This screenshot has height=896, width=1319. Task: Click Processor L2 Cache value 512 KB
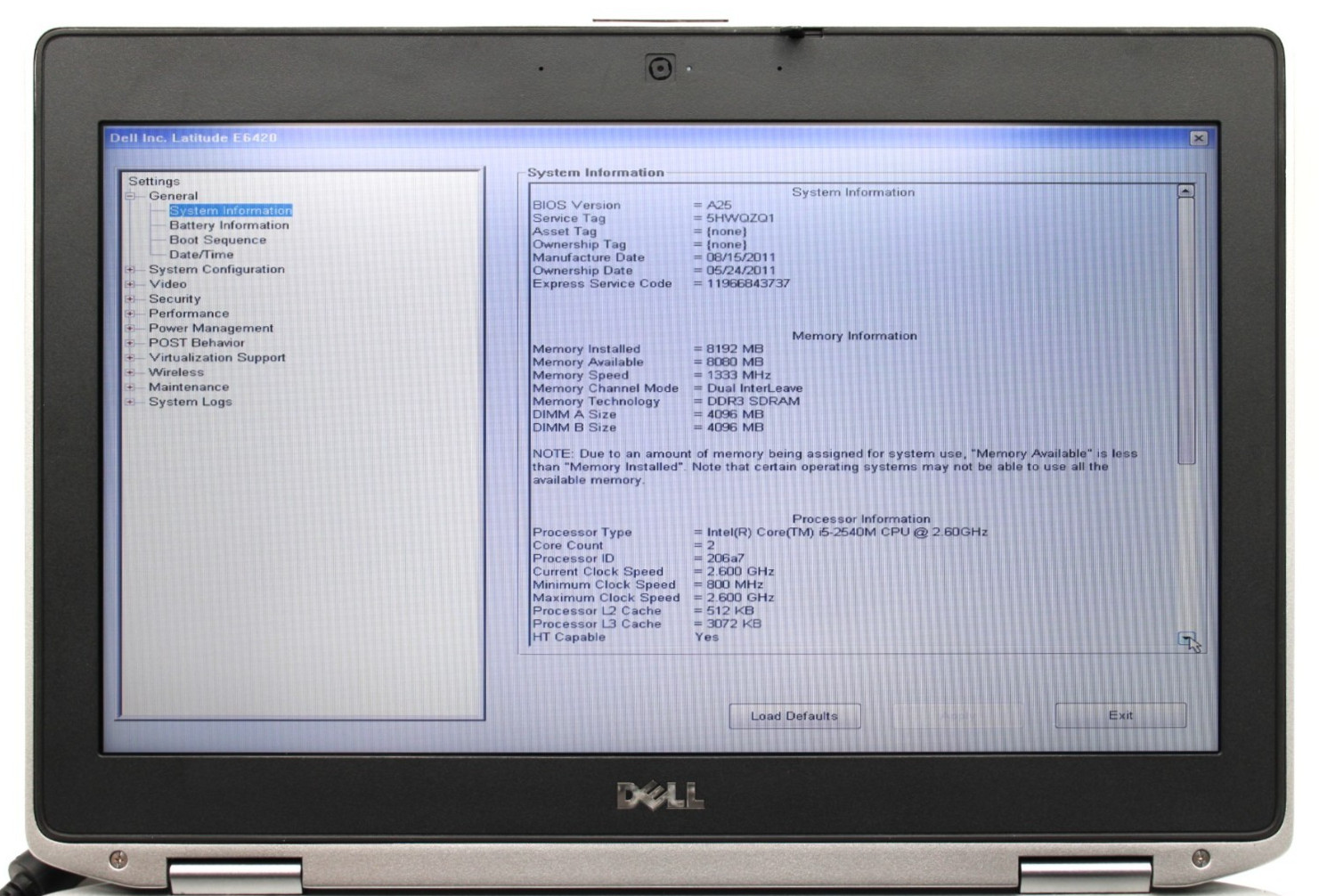pyautogui.click(x=730, y=611)
